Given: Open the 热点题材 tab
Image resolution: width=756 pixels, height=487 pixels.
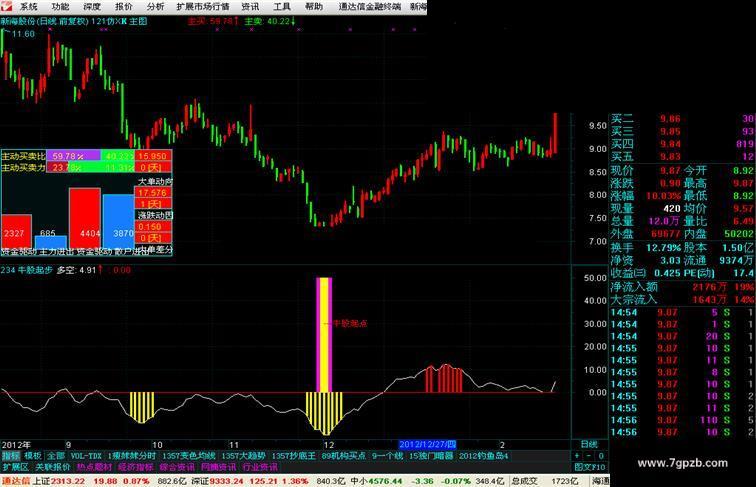Looking at the screenshot, I should tap(94, 467).
